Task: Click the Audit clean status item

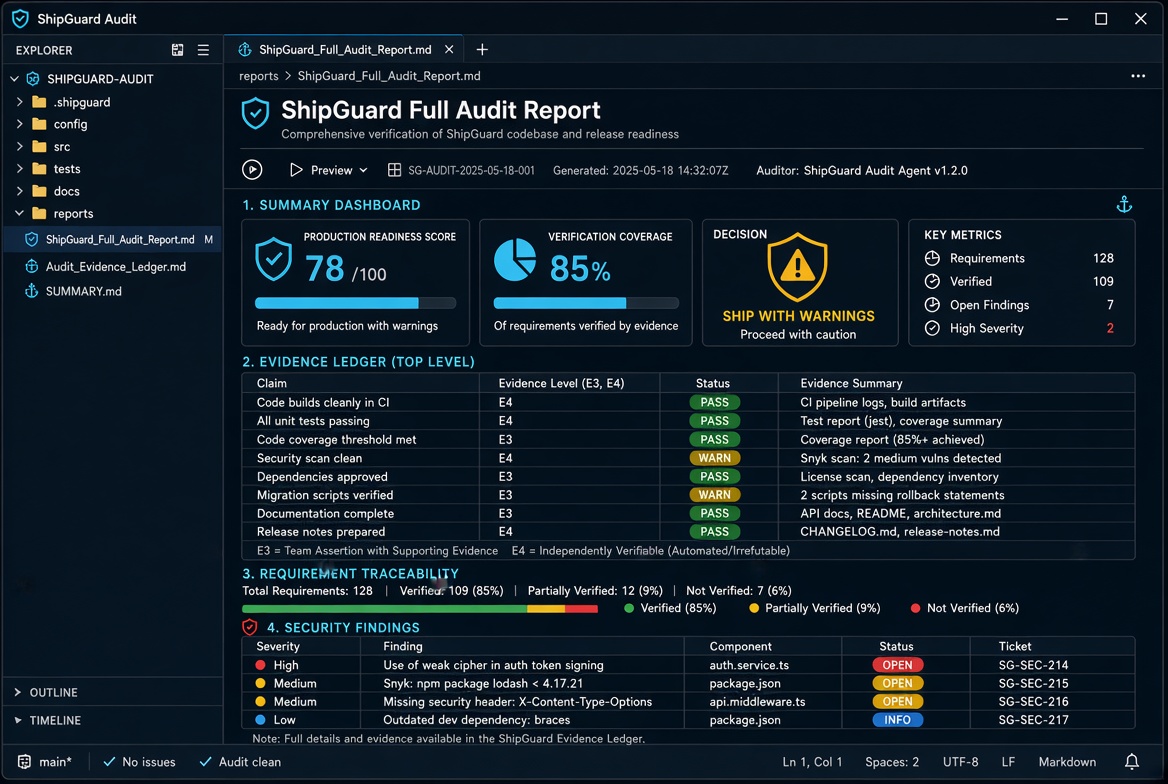Action: click(x=240, y=762)
